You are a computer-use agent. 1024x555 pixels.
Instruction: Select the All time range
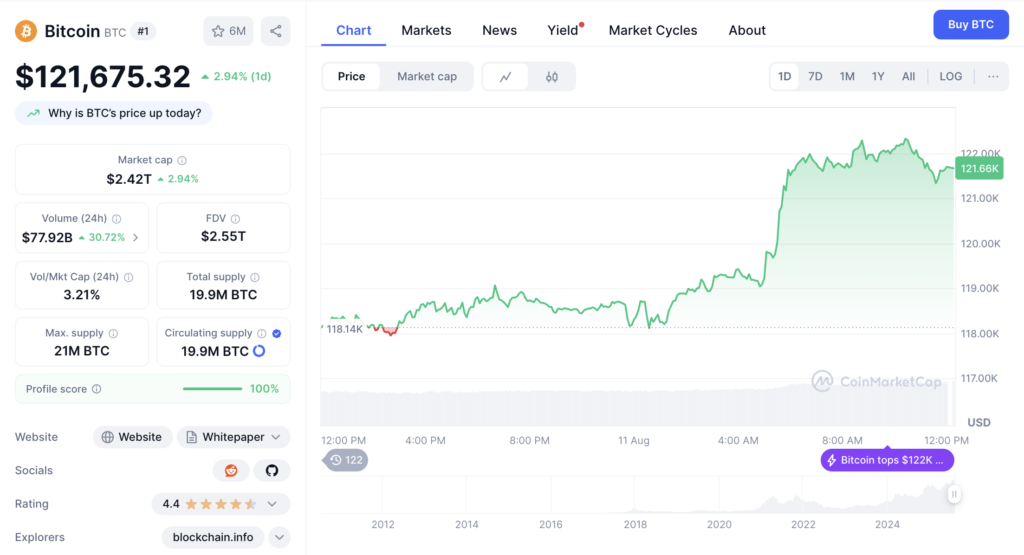point(908,76)
